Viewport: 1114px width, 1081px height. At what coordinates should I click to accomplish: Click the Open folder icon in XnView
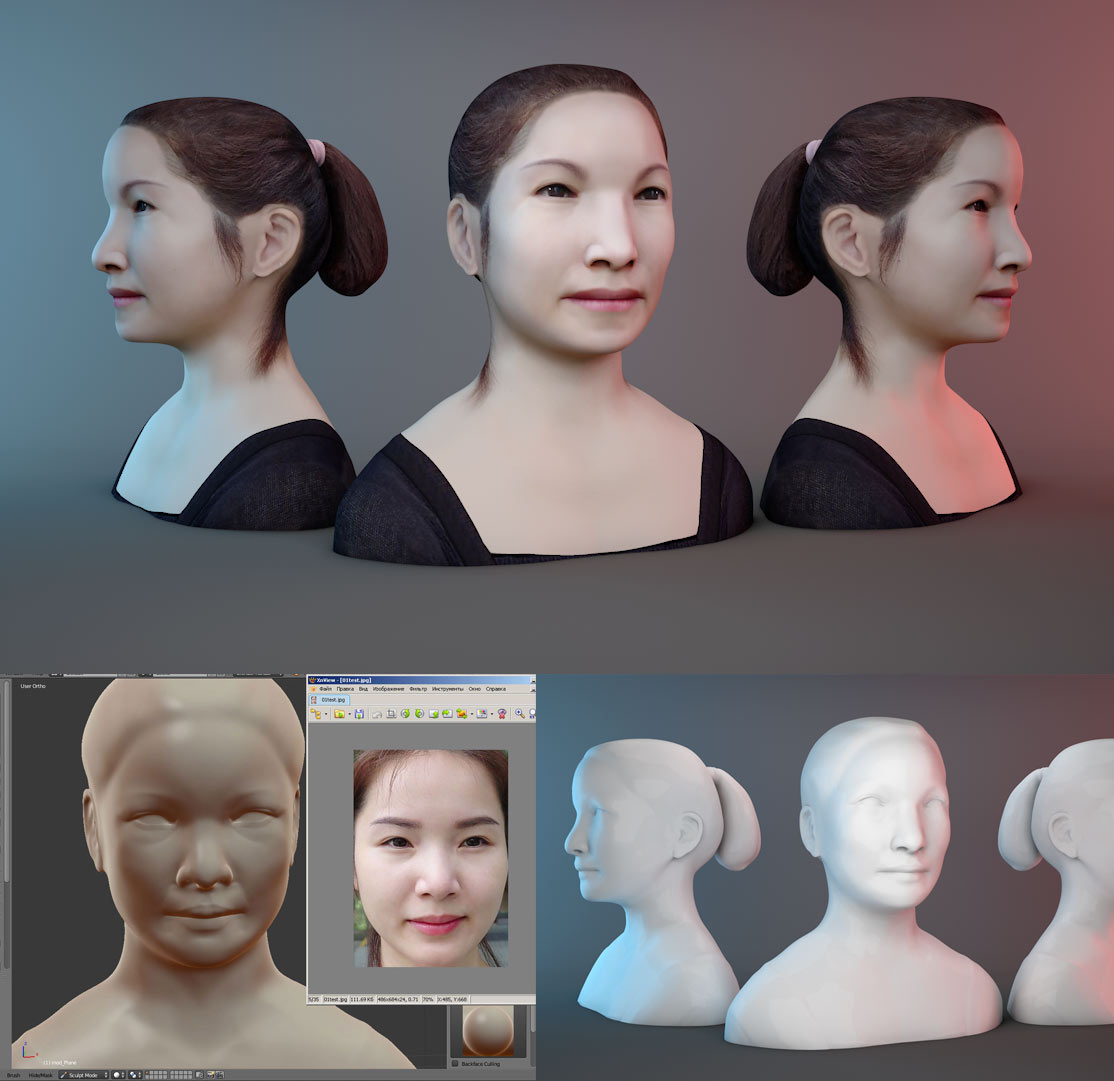(339, 714)
